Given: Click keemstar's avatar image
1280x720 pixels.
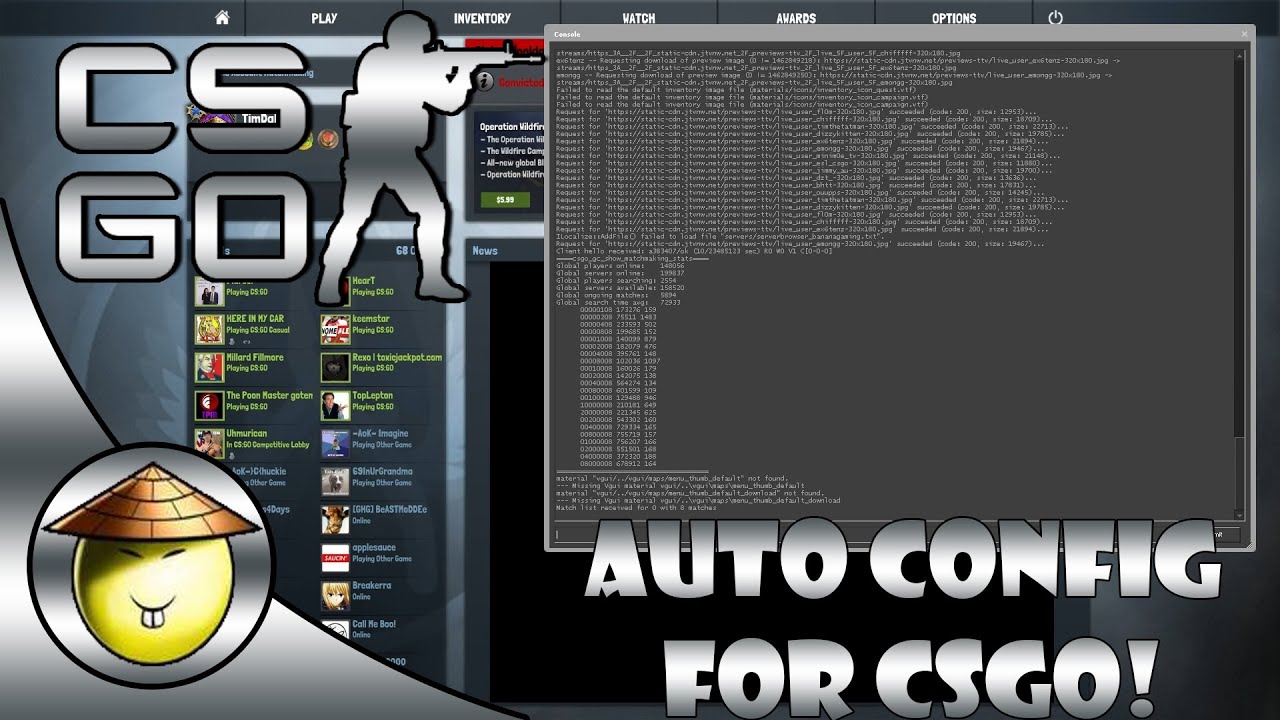Looking at the screenshot, I should point(334,329).
